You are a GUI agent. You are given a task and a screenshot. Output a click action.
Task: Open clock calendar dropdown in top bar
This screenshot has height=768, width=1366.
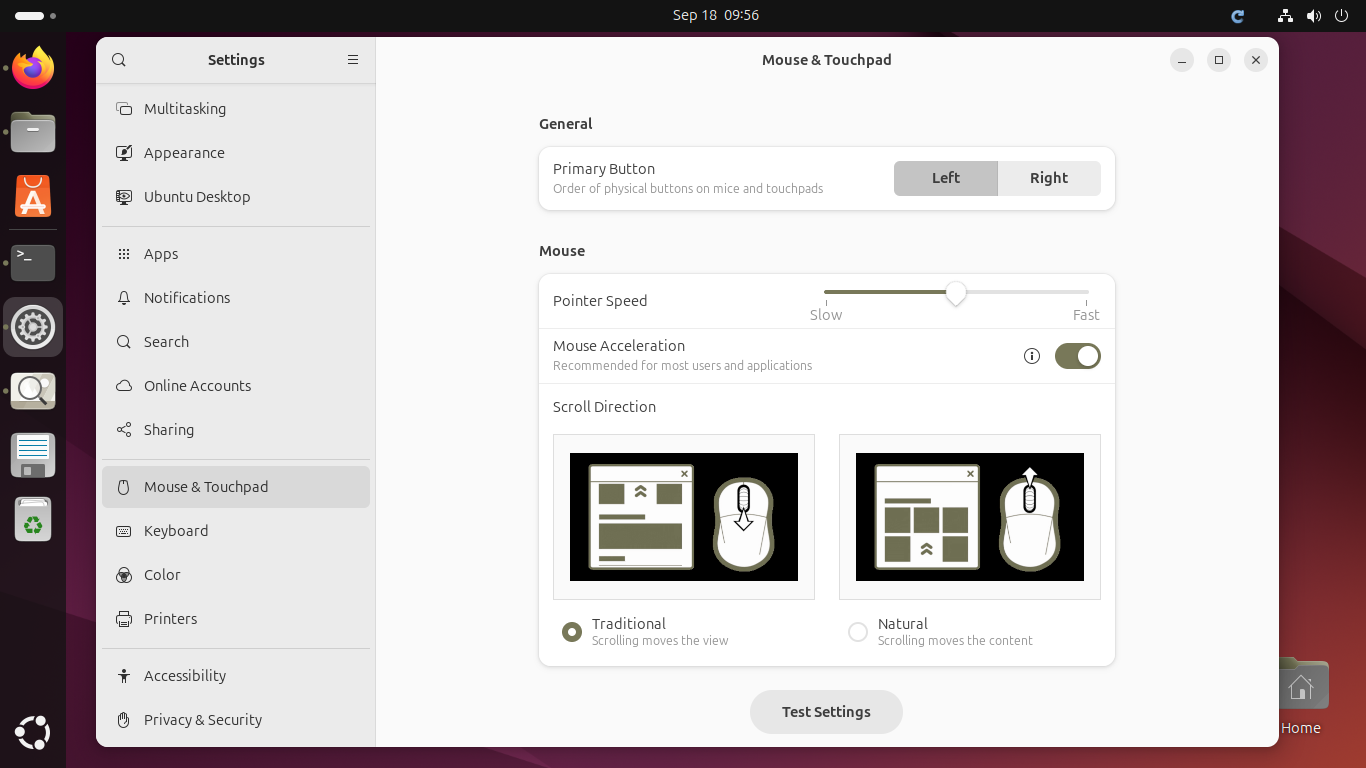point(715,15)
